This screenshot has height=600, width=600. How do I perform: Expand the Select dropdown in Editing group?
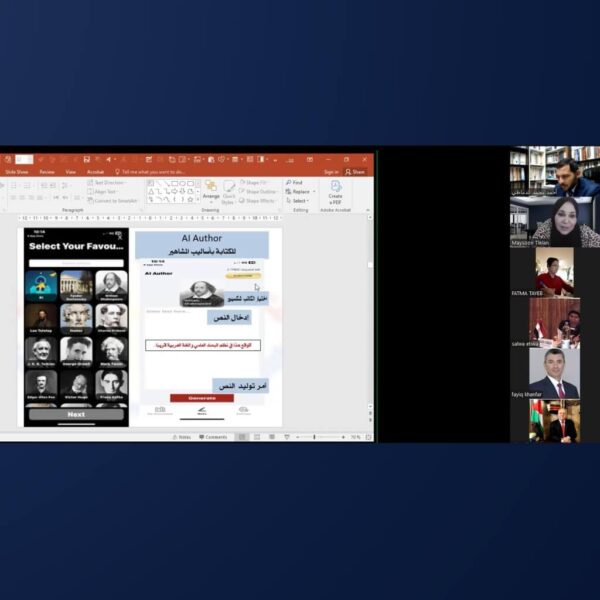[298, 201]
